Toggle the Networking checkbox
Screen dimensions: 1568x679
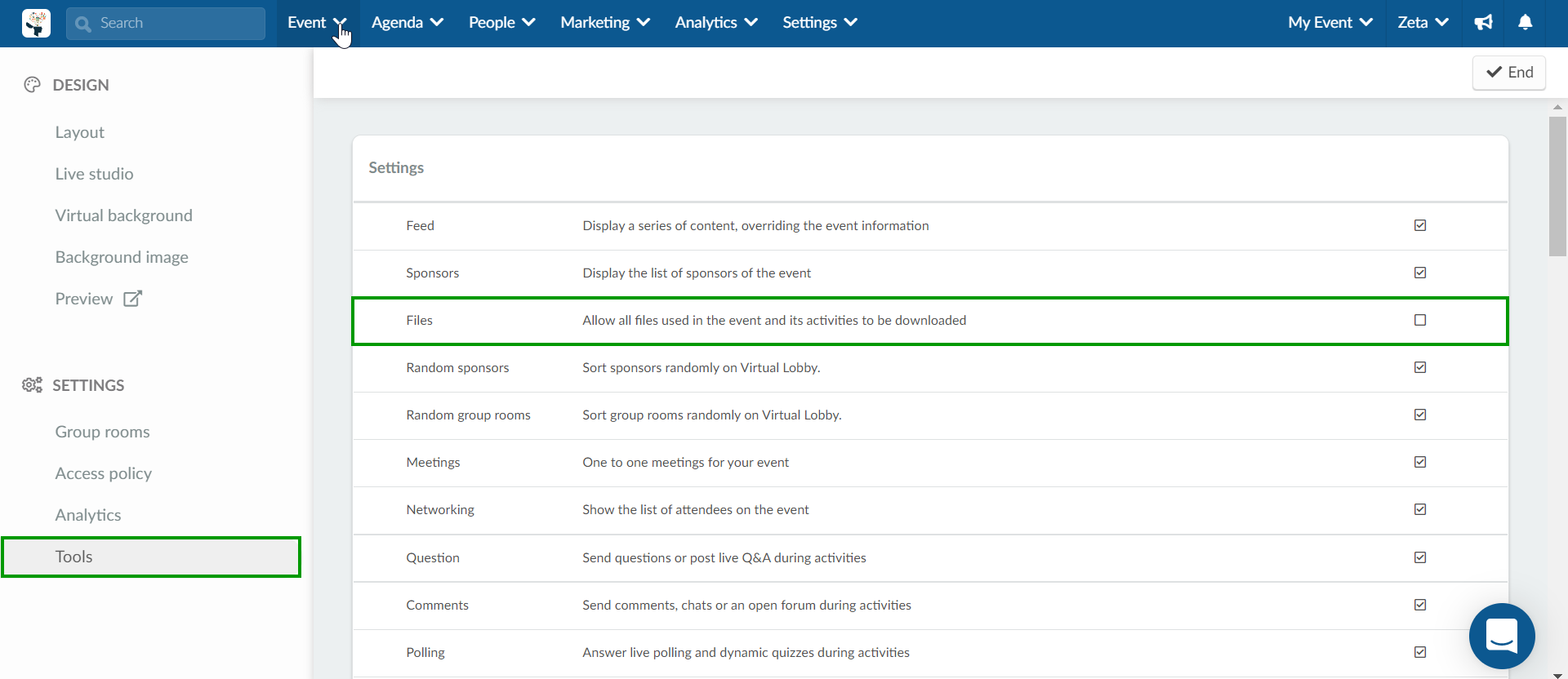(x=1420, y=509)
